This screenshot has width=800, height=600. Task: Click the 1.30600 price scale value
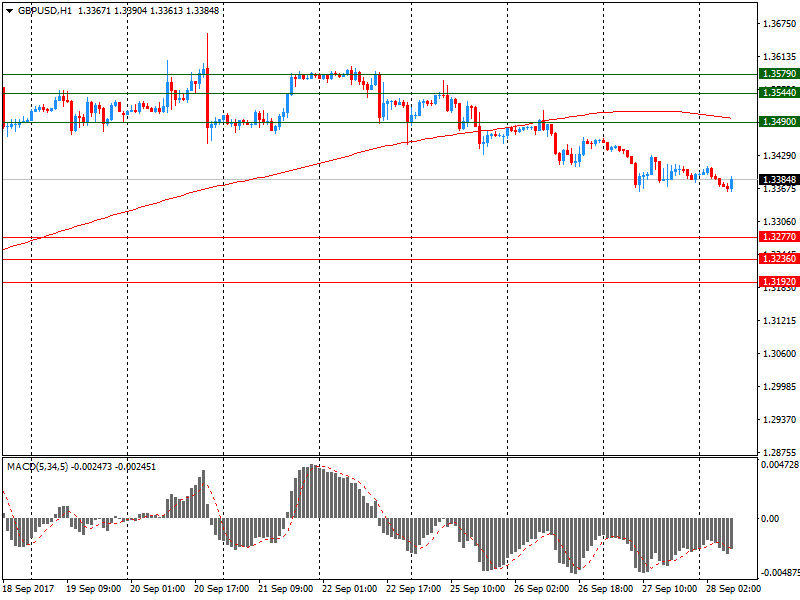tap(779, 354)
